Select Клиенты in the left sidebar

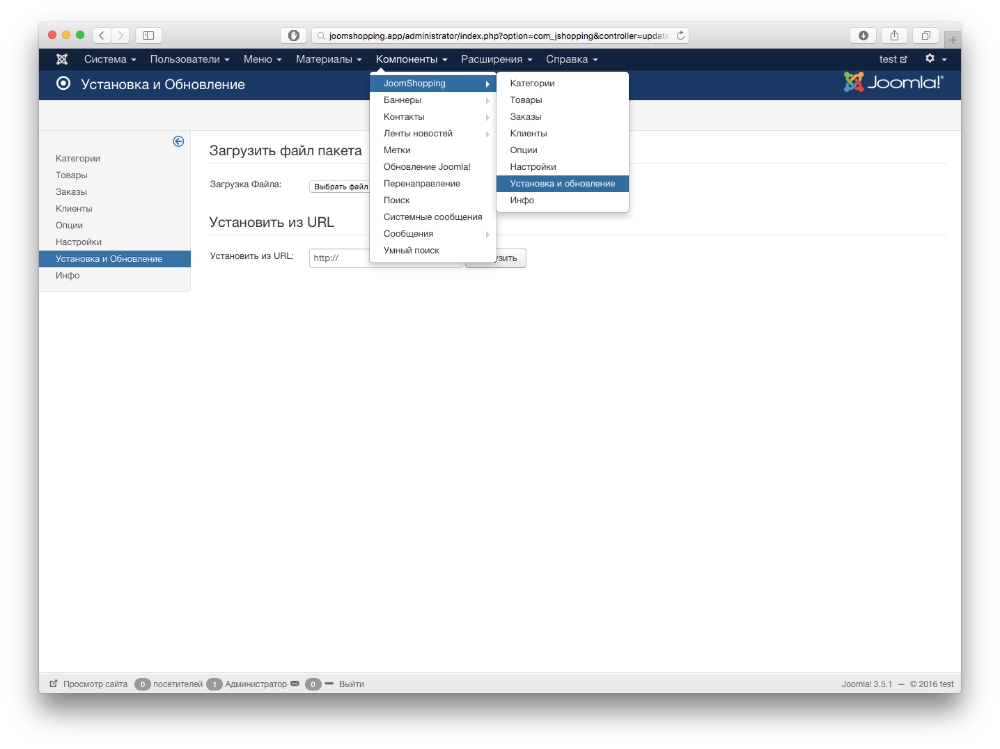[74, 208]
